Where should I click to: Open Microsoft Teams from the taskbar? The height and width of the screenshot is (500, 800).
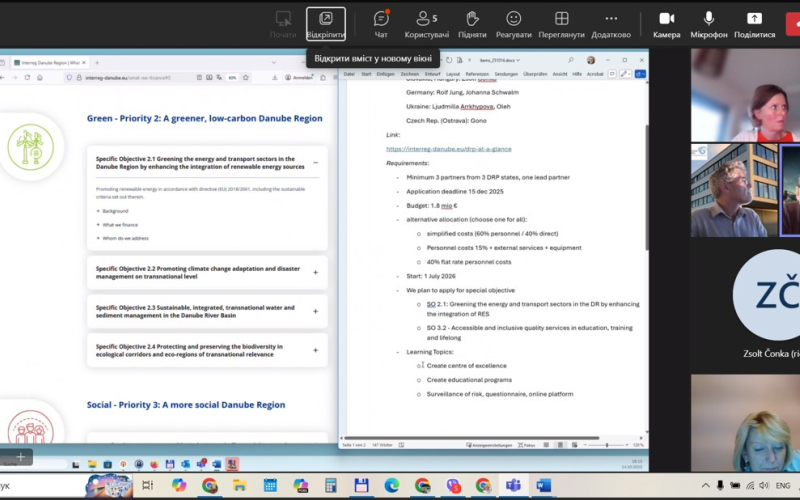coord(514,485)
